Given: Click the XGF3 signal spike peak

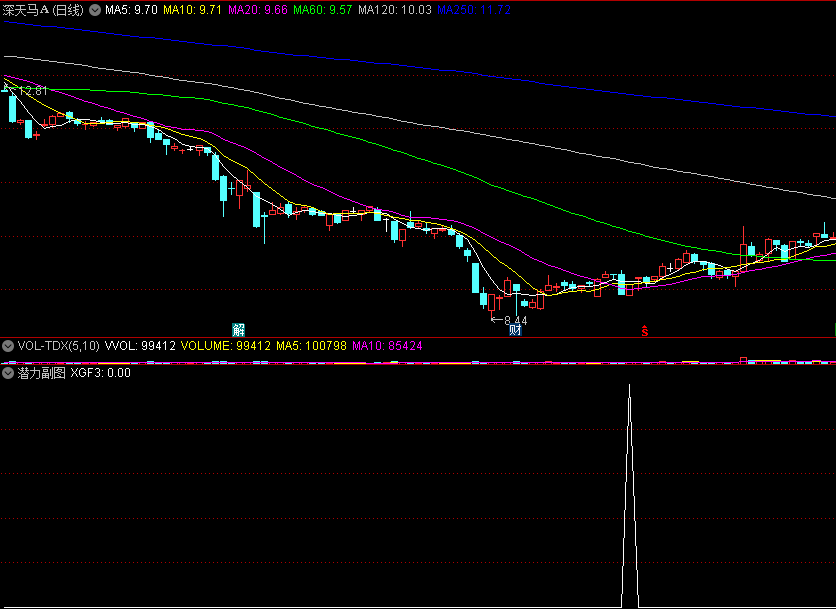Looking at the screenshot, I should coord(630,385).
